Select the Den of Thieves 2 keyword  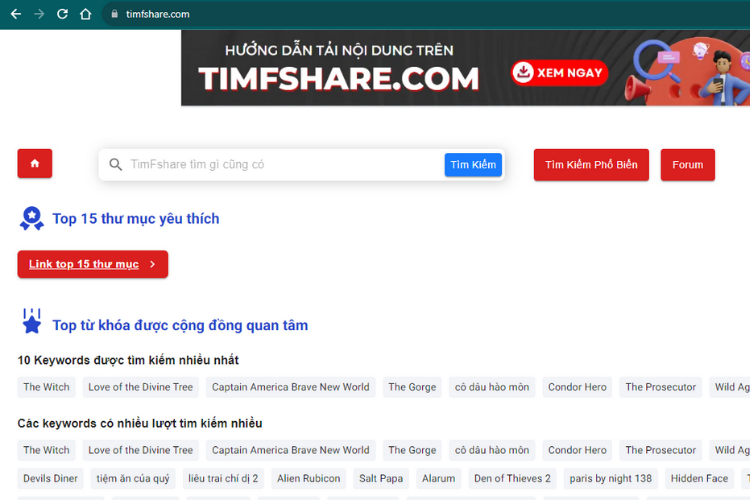click(512, 478)
